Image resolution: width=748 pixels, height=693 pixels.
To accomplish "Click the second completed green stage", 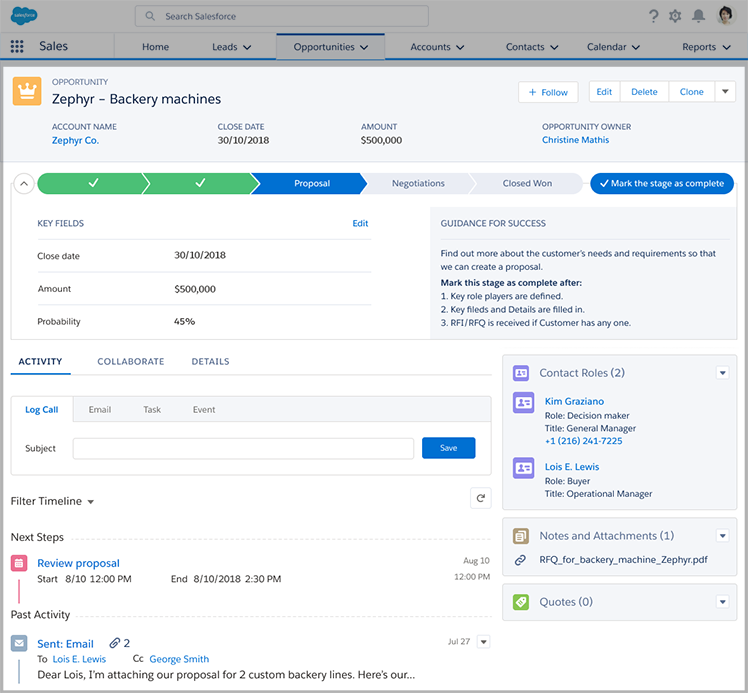I will [200, 183].
